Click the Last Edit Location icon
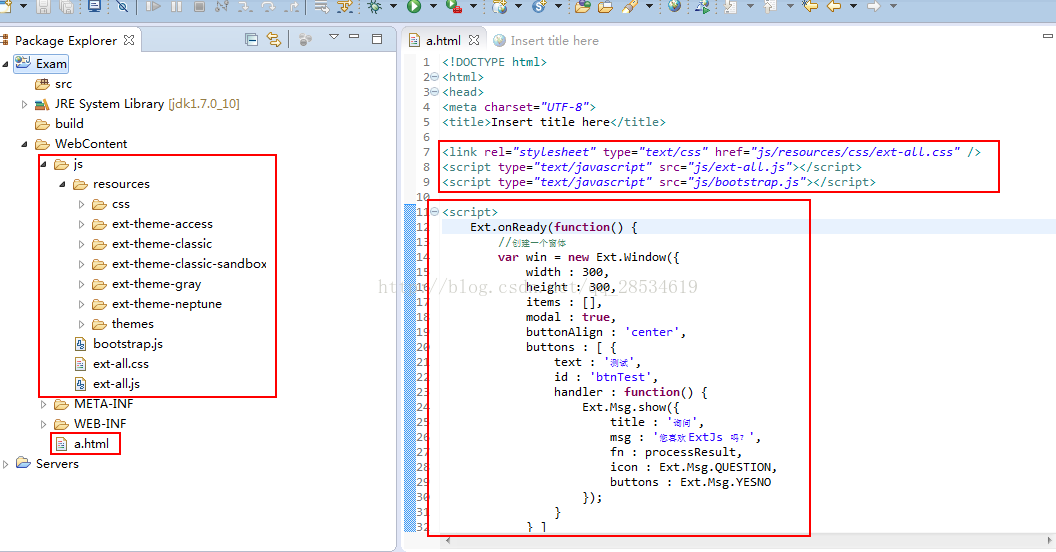The width and height of the screenshot is (1056, 552). (810, 7)
